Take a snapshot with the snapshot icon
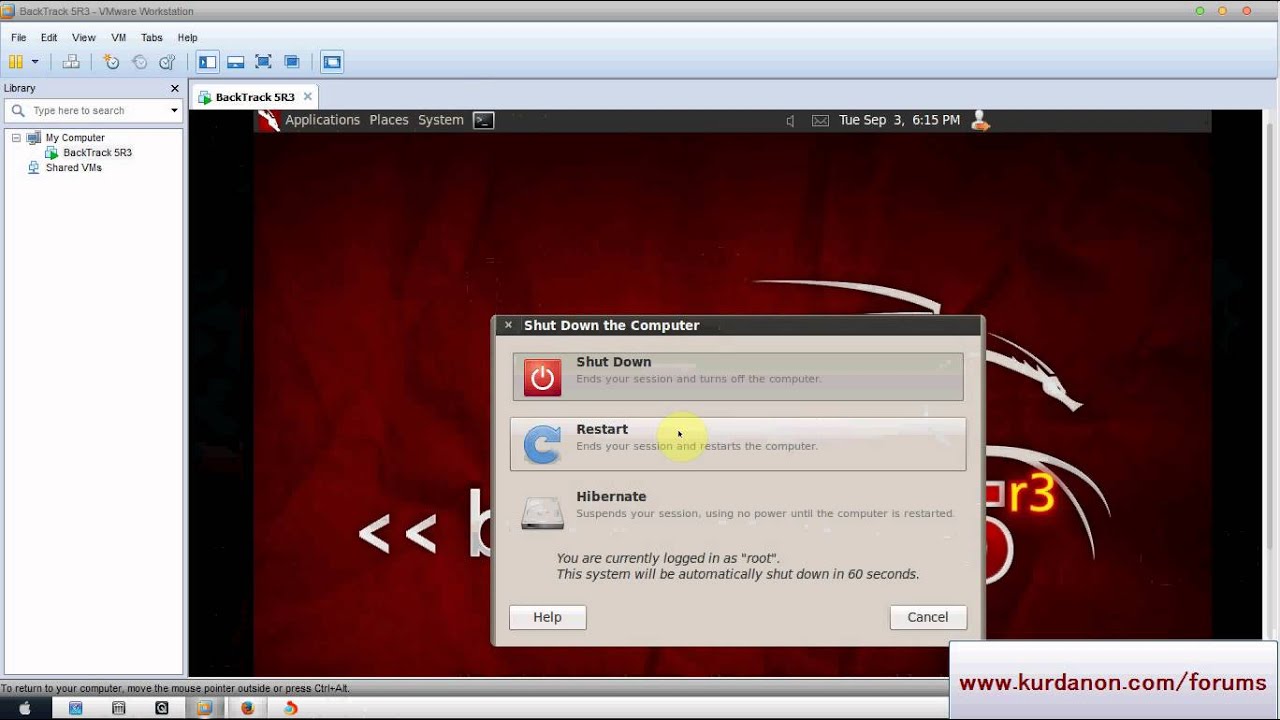The image size is (1280, 720). point(111,62)
